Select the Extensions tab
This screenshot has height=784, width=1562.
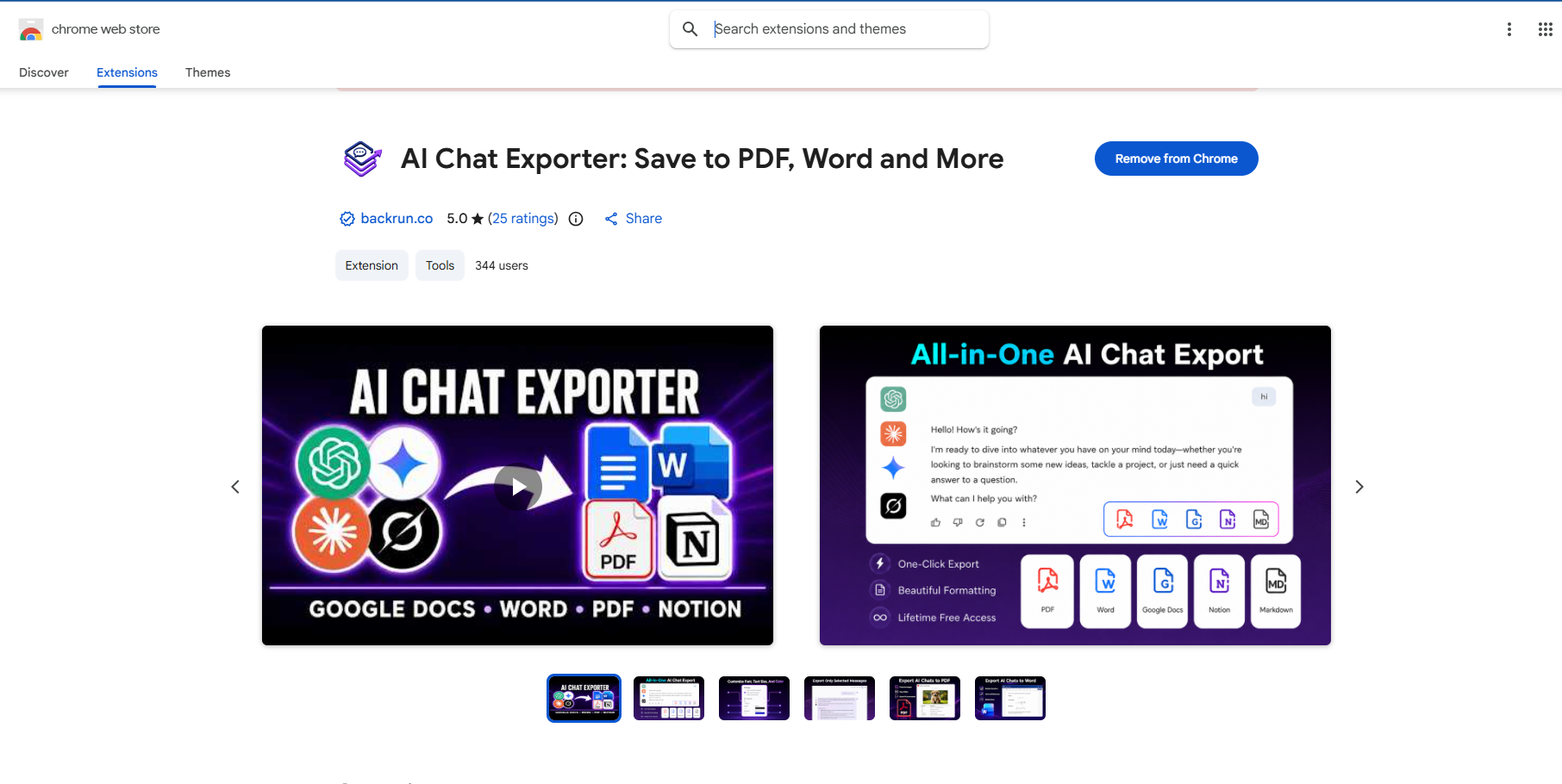coord(127,72)
